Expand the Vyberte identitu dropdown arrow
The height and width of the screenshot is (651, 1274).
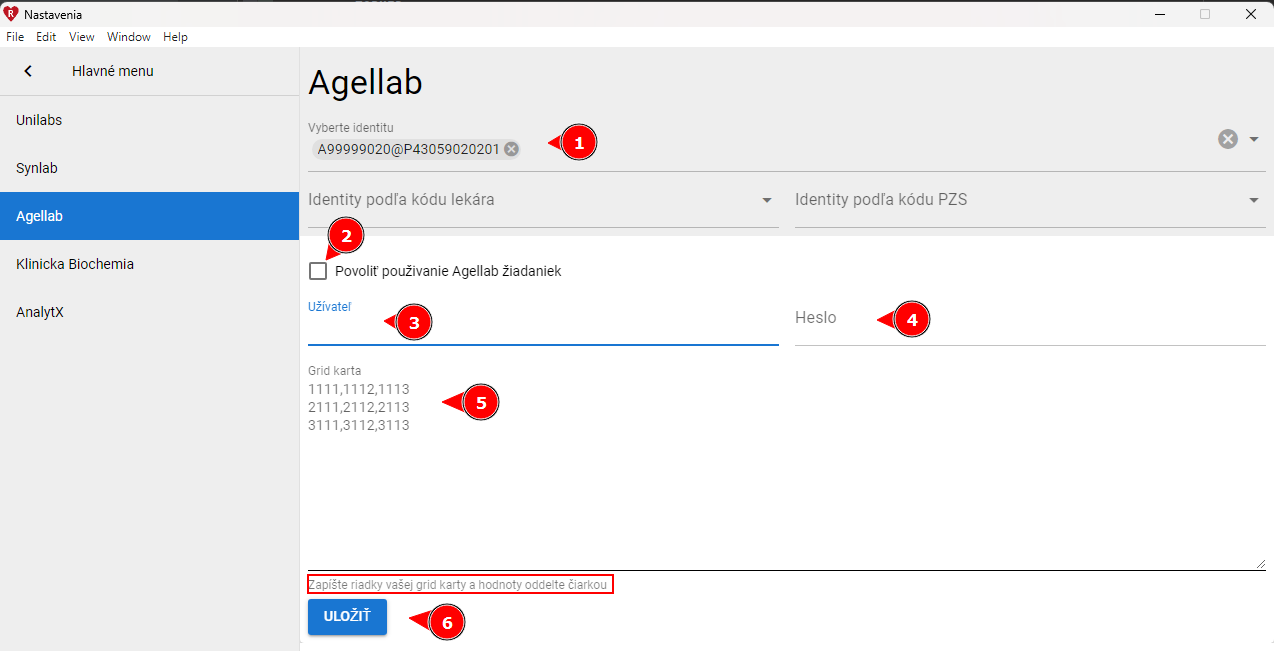click(1254, 139)
